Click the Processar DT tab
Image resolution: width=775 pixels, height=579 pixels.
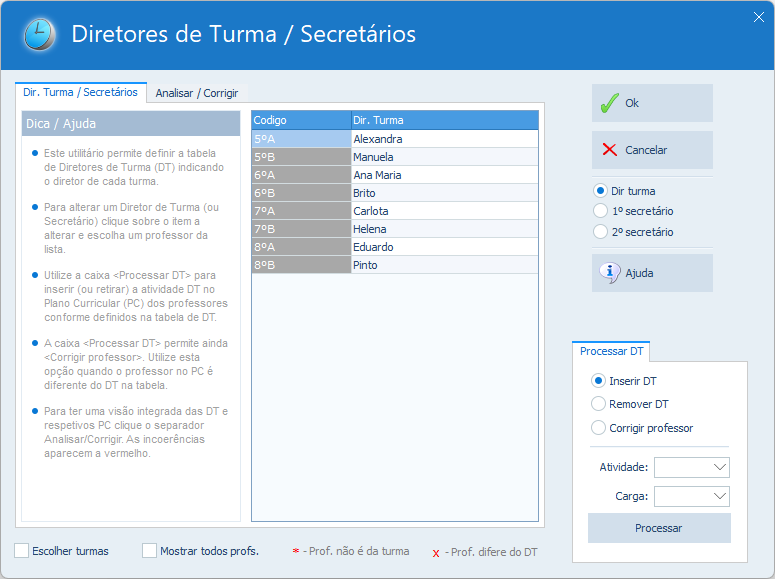click(x=611, y=351)
